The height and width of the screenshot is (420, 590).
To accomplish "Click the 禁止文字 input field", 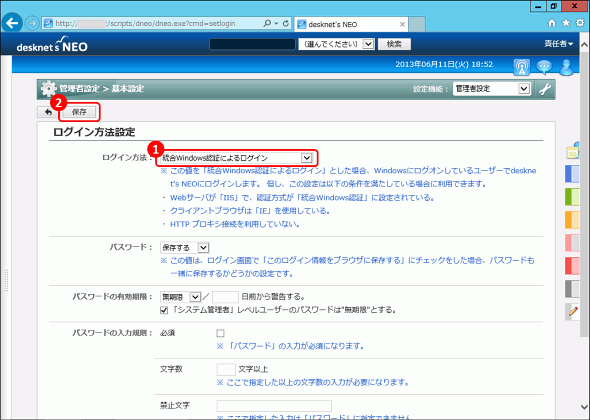I will pyautogui.click(x=274, y=406).
